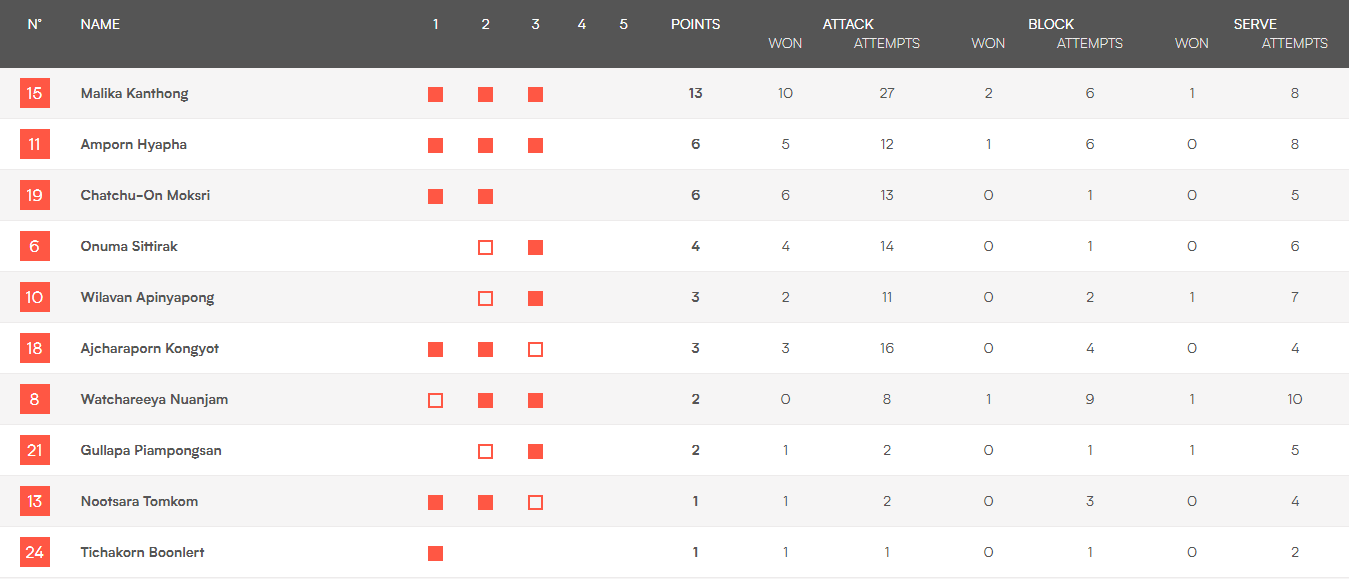Click jersey number 19 badge
This screenshot has width=1349, height=579.
tap(35, 196)
